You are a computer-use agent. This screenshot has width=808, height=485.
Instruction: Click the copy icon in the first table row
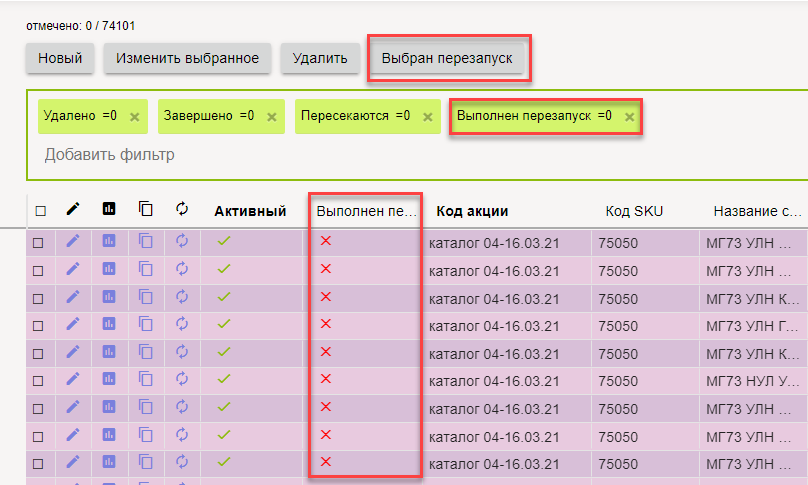point(145,242)
